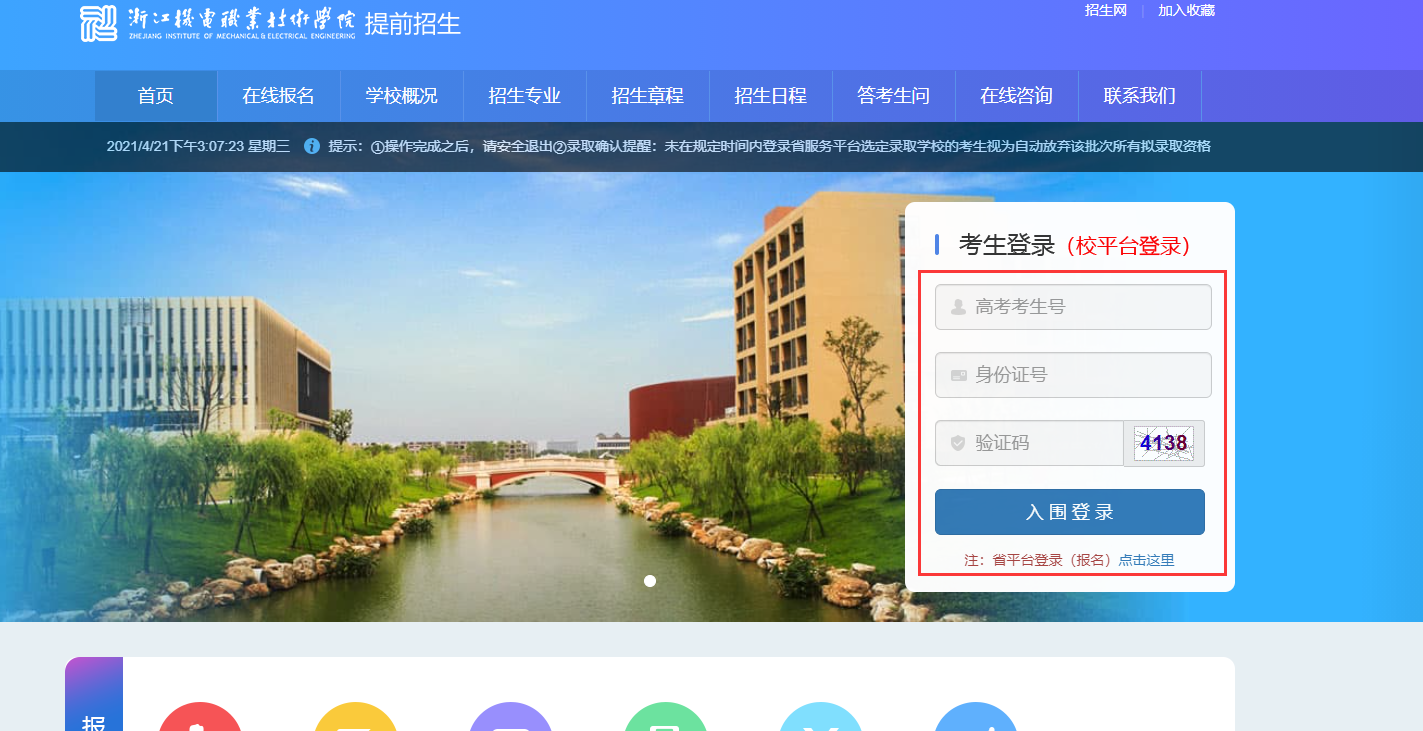Screen dimensions: 1423x731
Task: Click the red circular icon in bottom panel
Action: (x=200, y=717)
